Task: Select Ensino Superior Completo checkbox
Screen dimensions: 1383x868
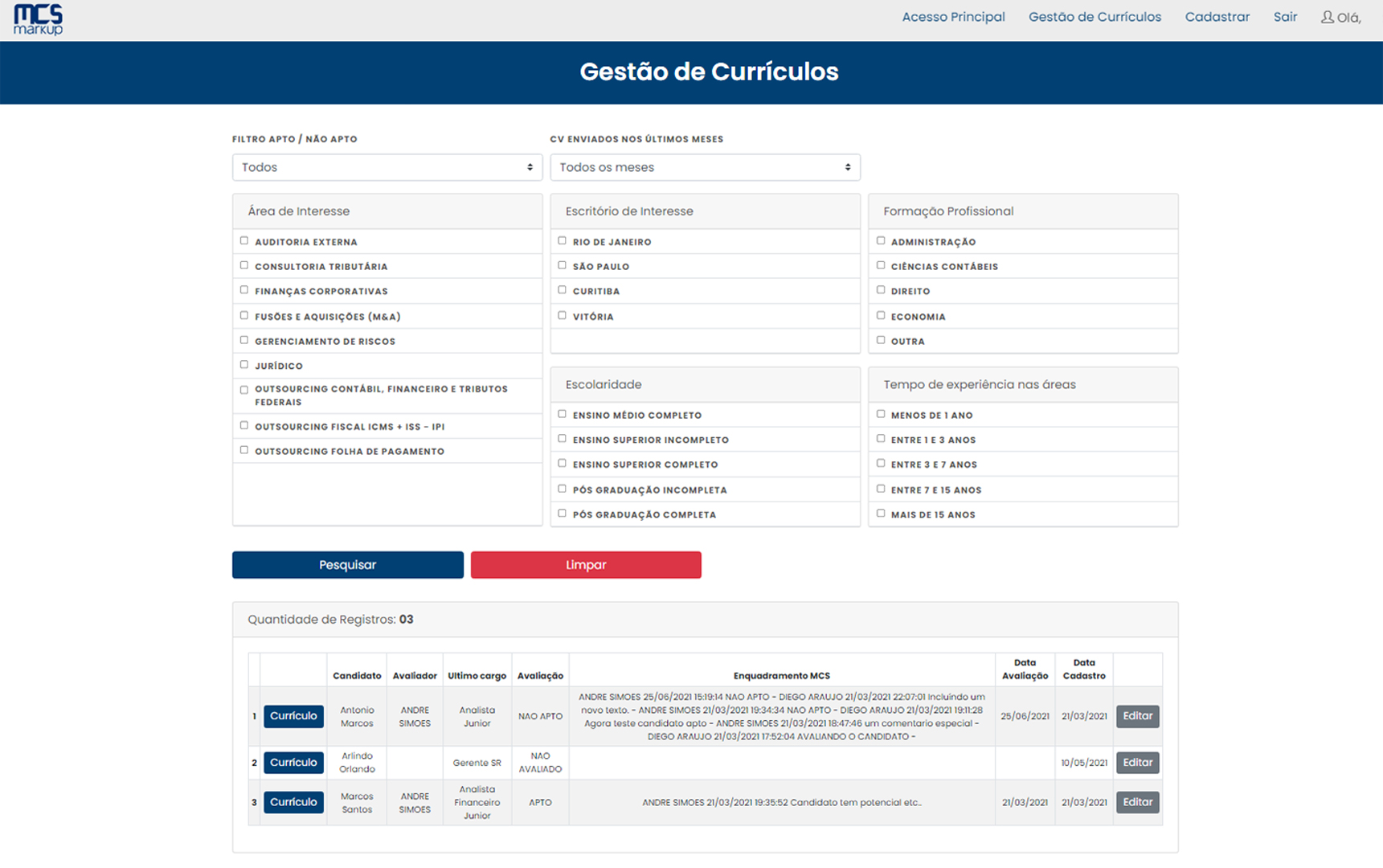Action: click(563, 464)
